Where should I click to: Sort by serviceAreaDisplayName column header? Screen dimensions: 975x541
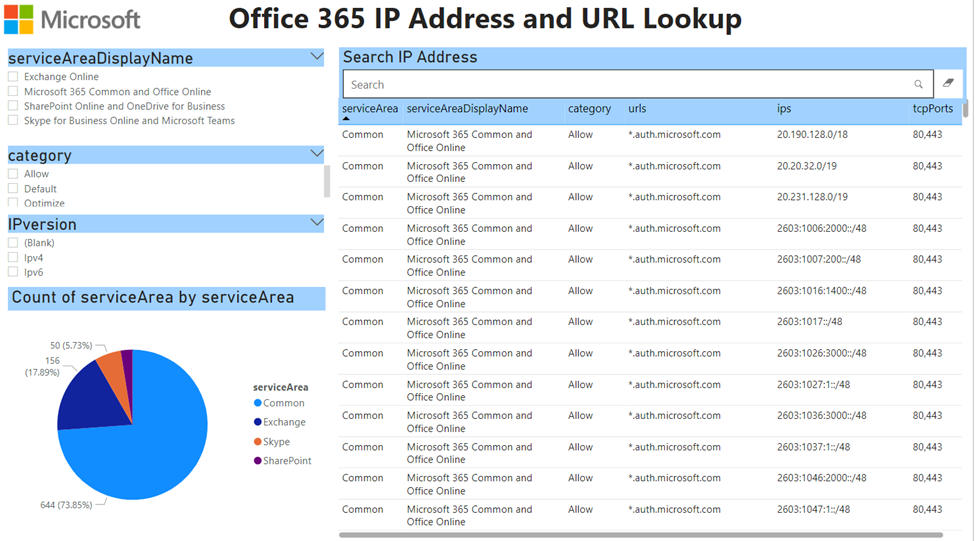pos(467,108)
